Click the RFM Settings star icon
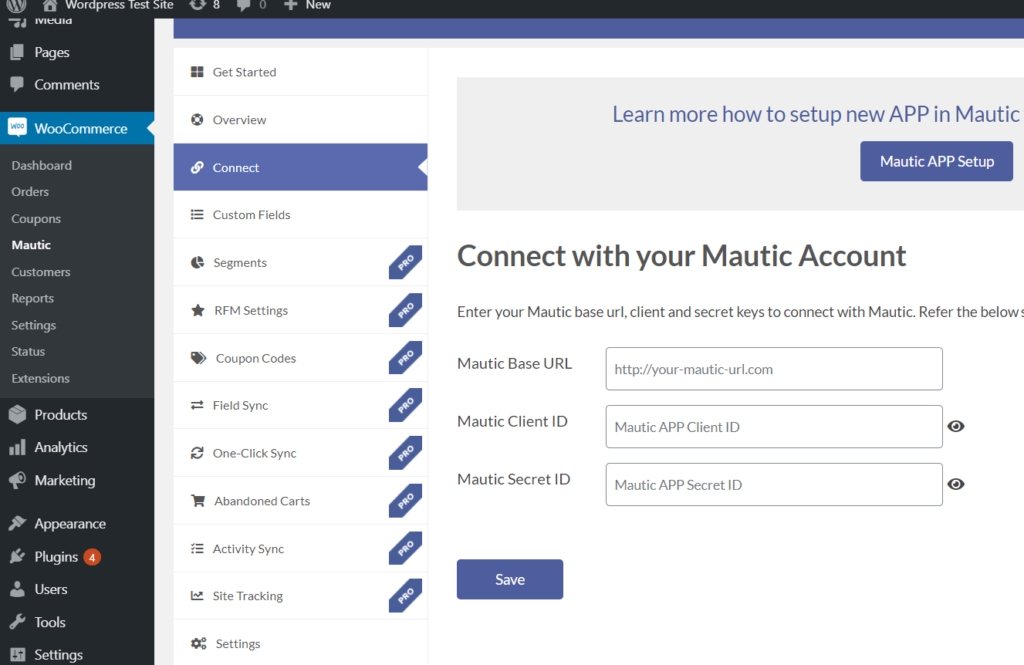 (x=198, y=310)
